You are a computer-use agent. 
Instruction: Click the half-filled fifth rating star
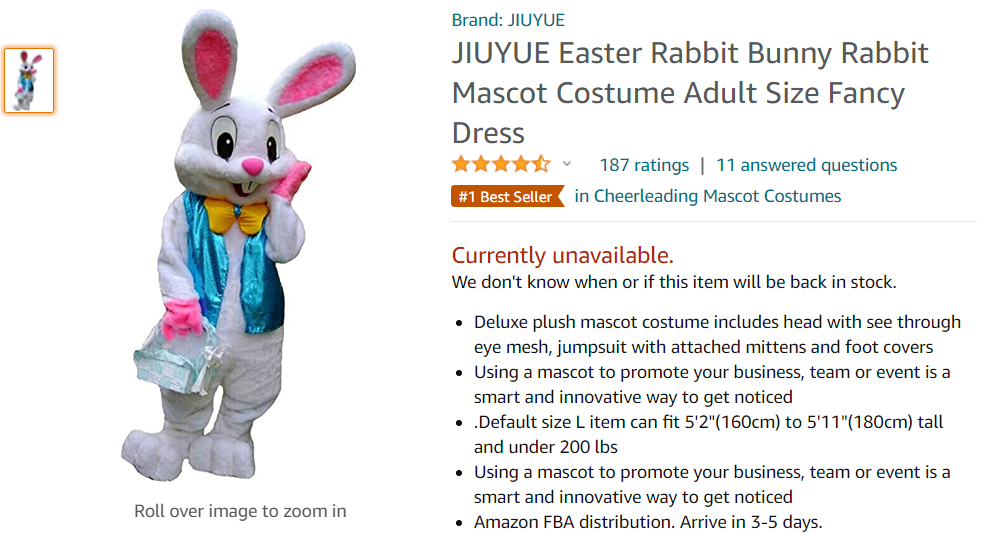[x=541, y=164]
